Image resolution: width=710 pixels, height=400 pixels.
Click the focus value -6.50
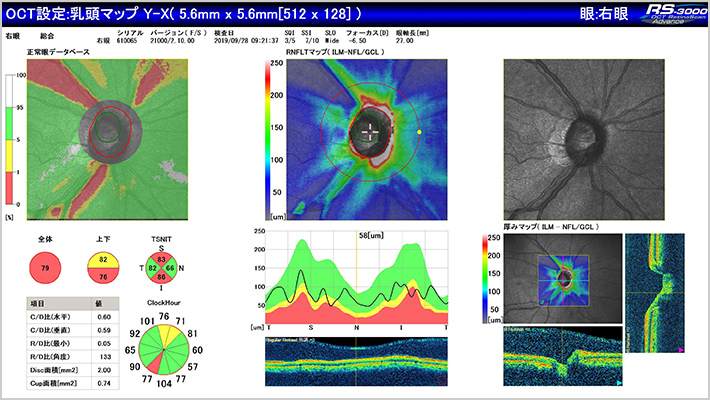[x=357, y=41]
